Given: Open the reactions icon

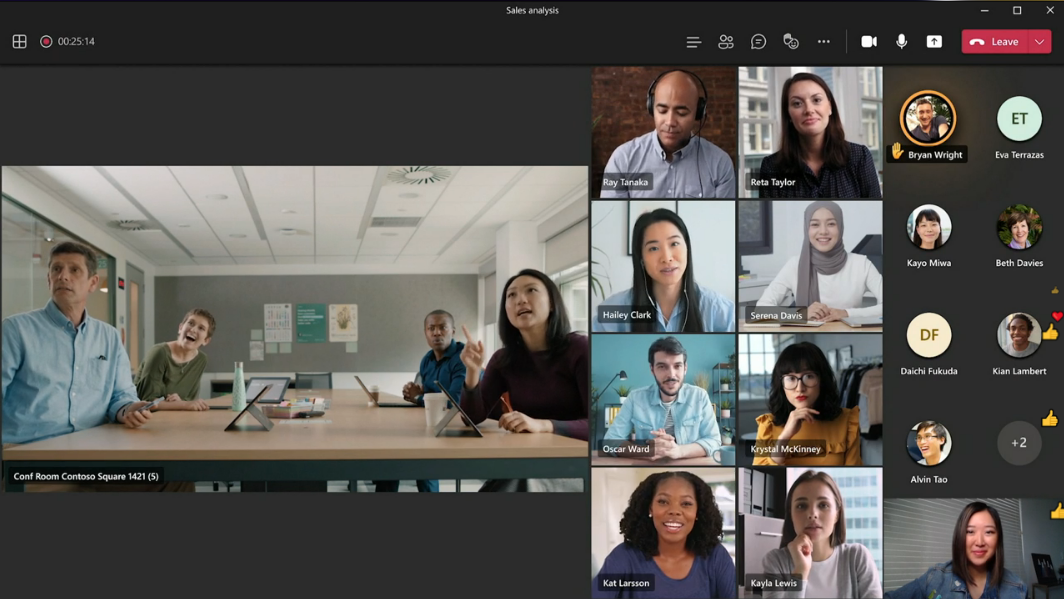Looking at the screenshot, I should click(x=791, y=42).
